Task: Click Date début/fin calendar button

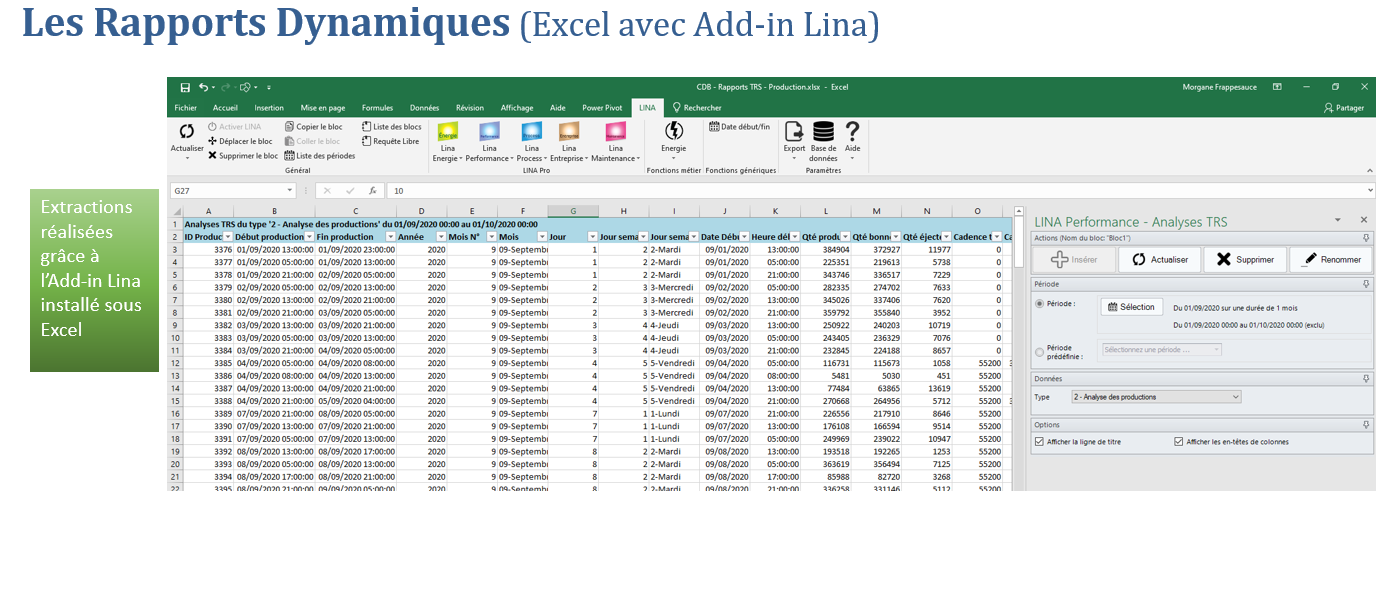Action: pos(739,127)
